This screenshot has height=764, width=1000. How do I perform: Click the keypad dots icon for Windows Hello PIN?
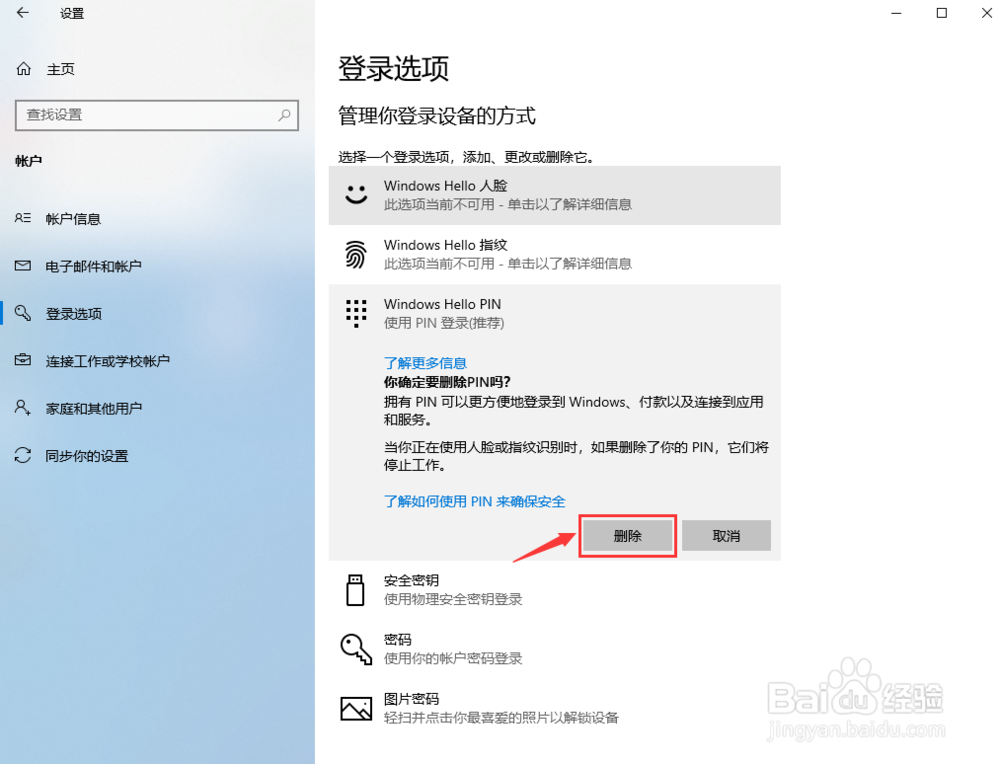click(356, 313)
